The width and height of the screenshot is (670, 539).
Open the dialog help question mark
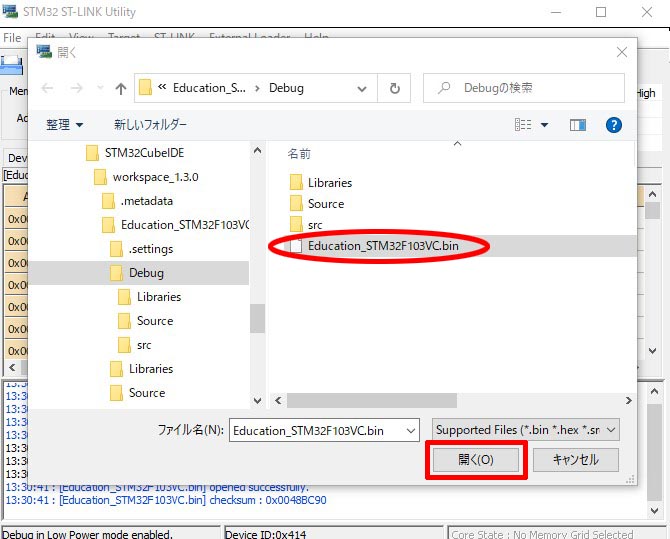point(614,125)
